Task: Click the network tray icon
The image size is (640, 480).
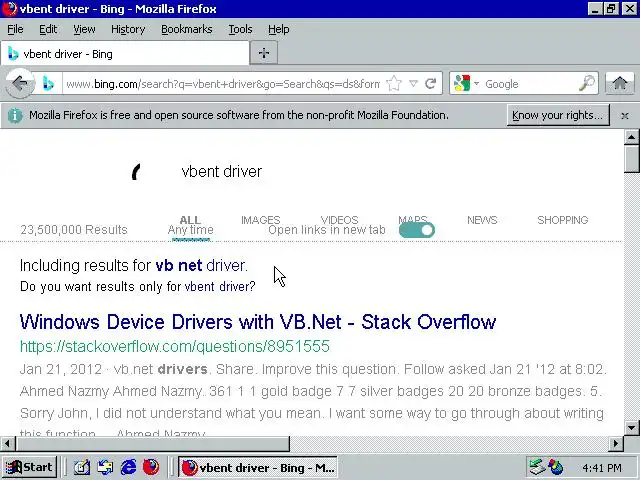Action: point(536,467)
